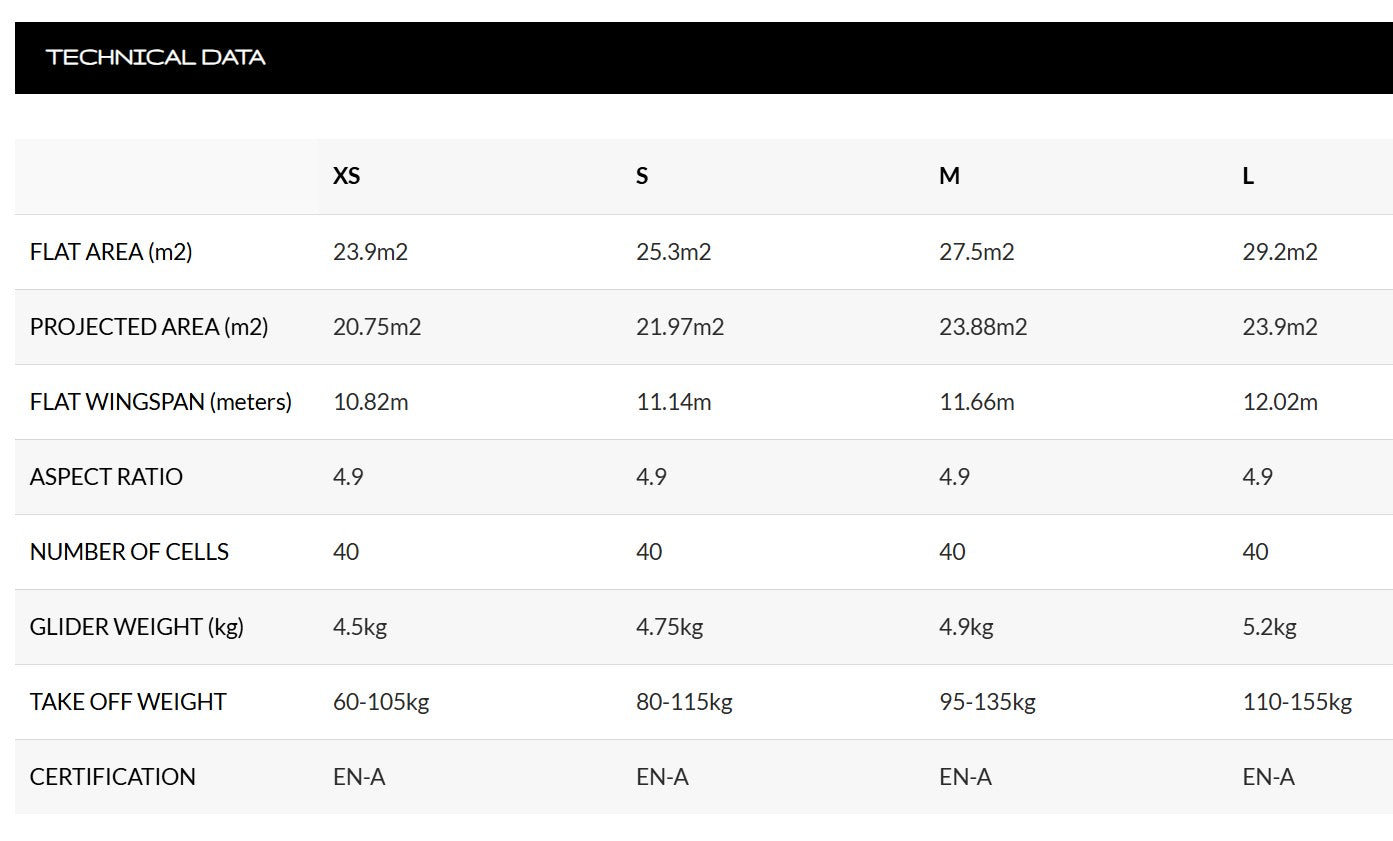Click the 11.66m flat wingspan value

pos(976,402)
